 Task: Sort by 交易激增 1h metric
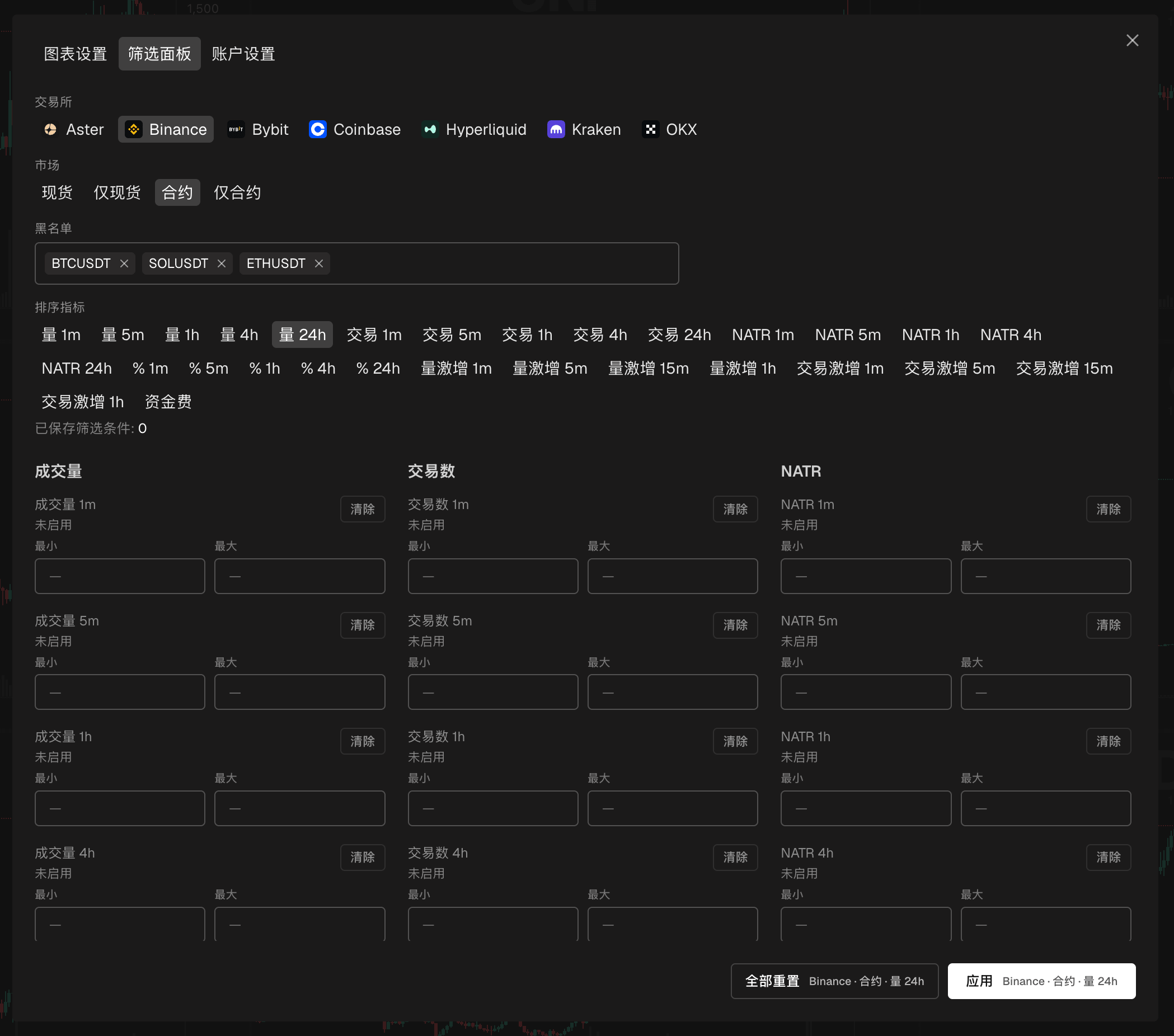pyautogui.click(x=83, y=402)
